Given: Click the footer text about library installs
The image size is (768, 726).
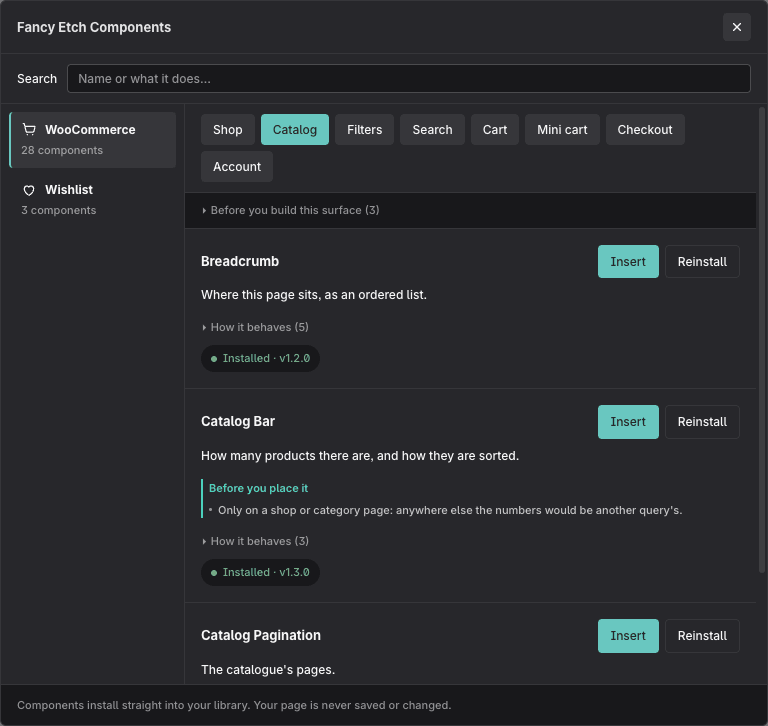Looking at the screenshot, I should [x=234, y=705].
